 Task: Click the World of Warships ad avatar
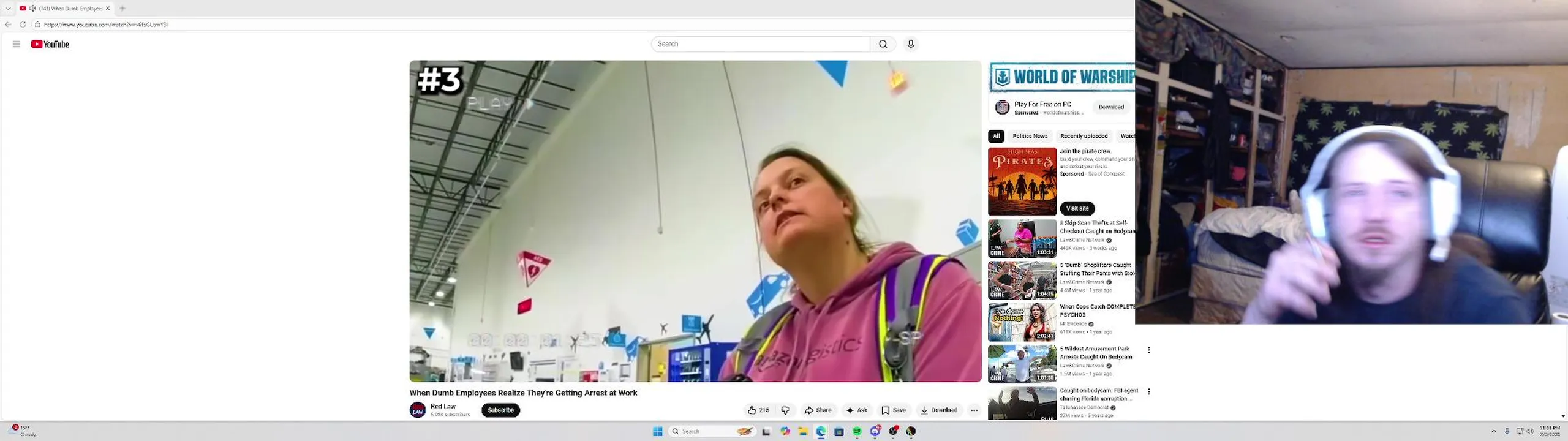coord(1002,108)
